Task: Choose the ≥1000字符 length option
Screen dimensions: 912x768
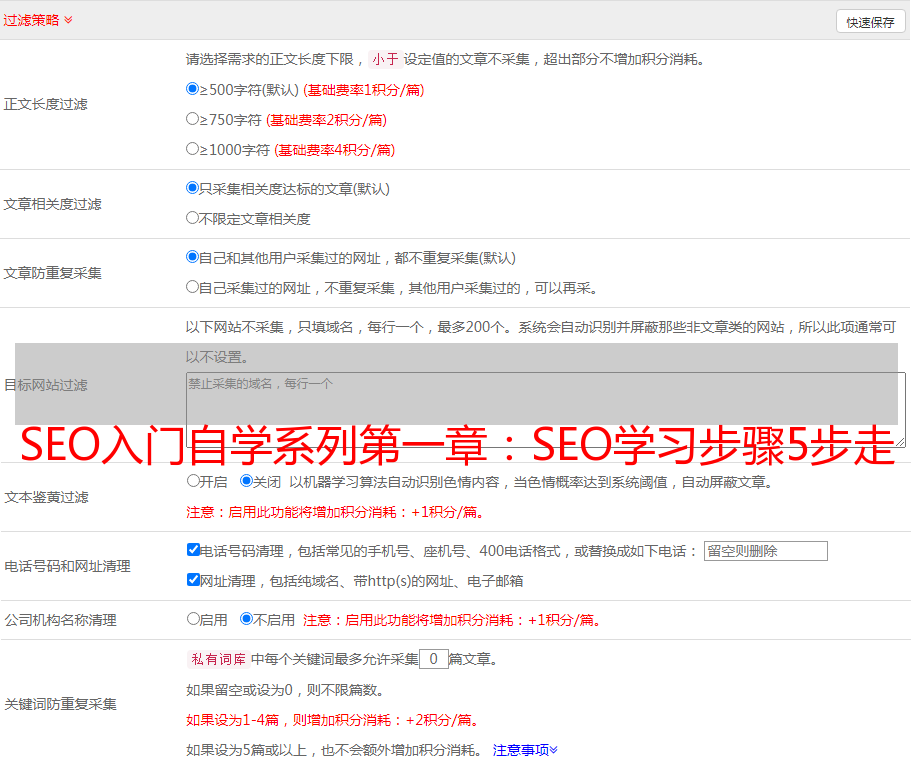Action: tap(193, 149)
